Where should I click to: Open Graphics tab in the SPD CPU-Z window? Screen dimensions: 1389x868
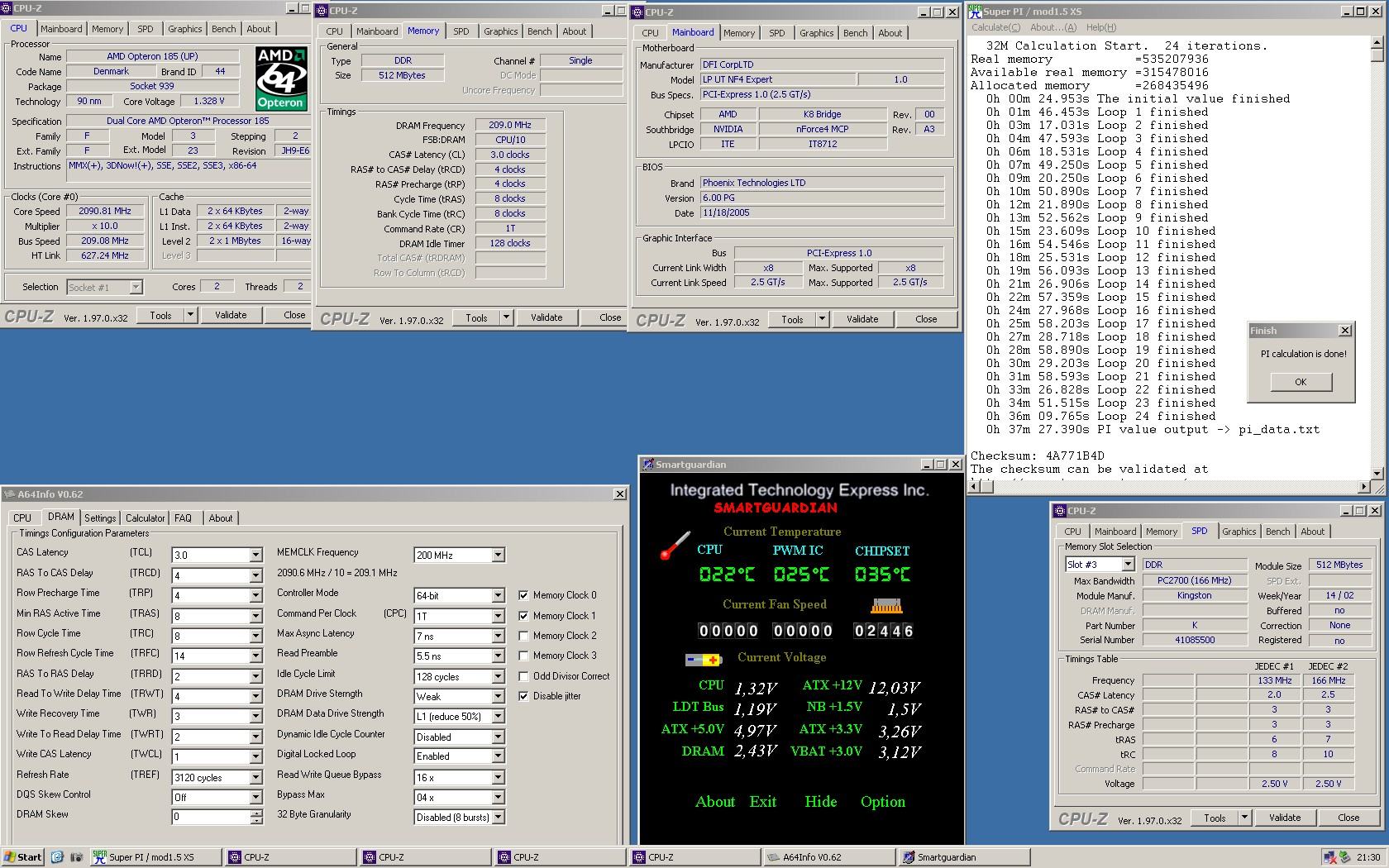point(1239,532)
